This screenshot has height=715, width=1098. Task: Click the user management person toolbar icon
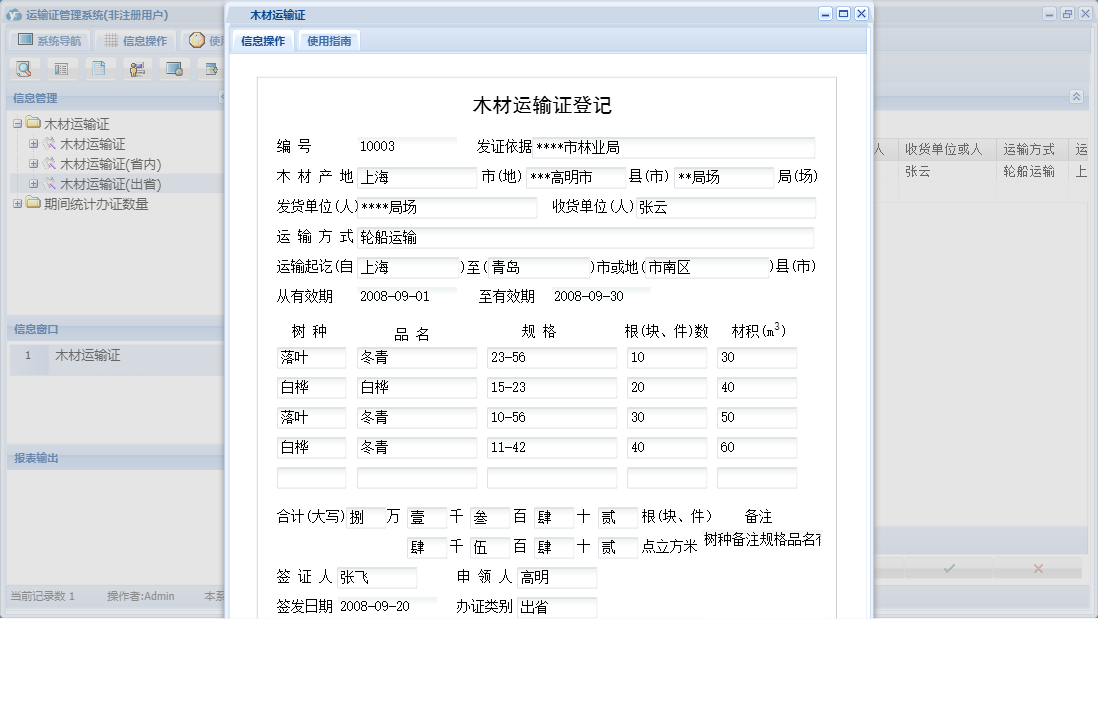click(137, 68)
